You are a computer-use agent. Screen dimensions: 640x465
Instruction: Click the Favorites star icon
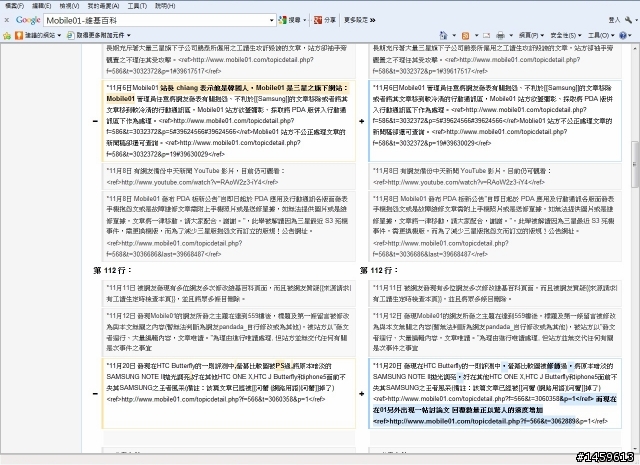tap(7, 36)
